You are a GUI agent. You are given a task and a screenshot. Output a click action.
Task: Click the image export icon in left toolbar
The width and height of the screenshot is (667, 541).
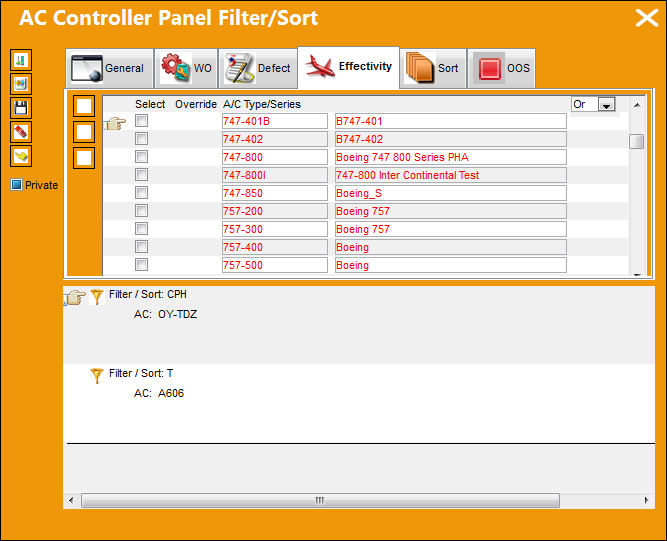[20, 84]
